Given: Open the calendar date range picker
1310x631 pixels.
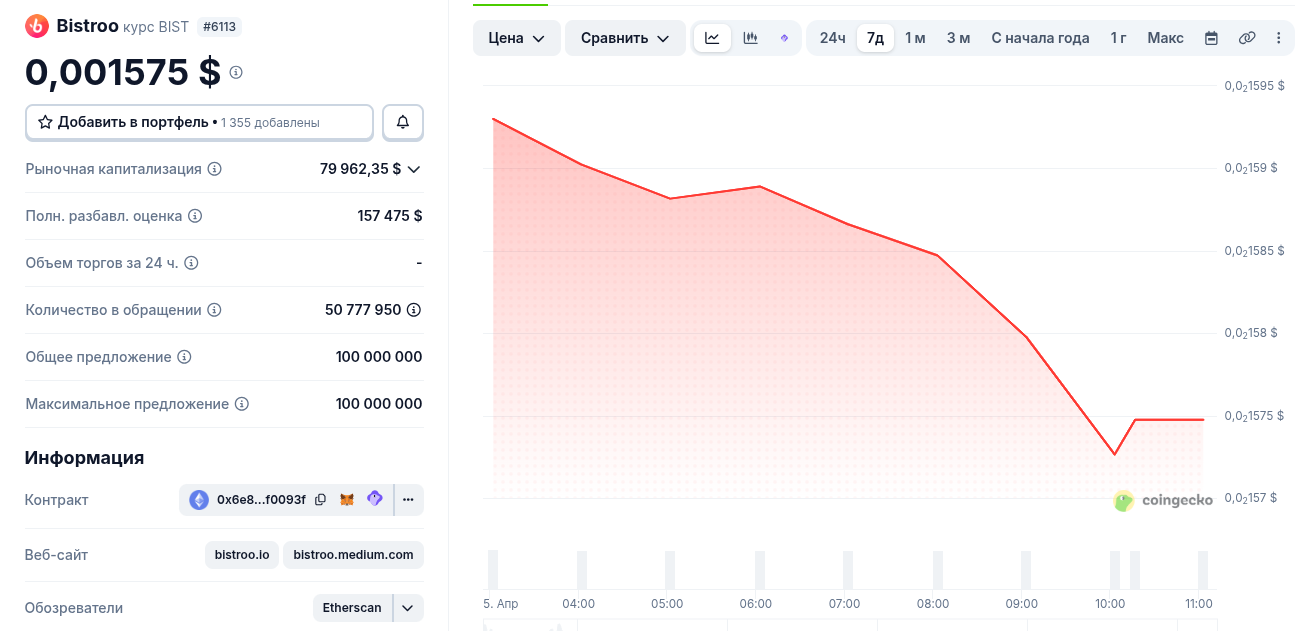Looking at the screenshot, I should 1211,38.
